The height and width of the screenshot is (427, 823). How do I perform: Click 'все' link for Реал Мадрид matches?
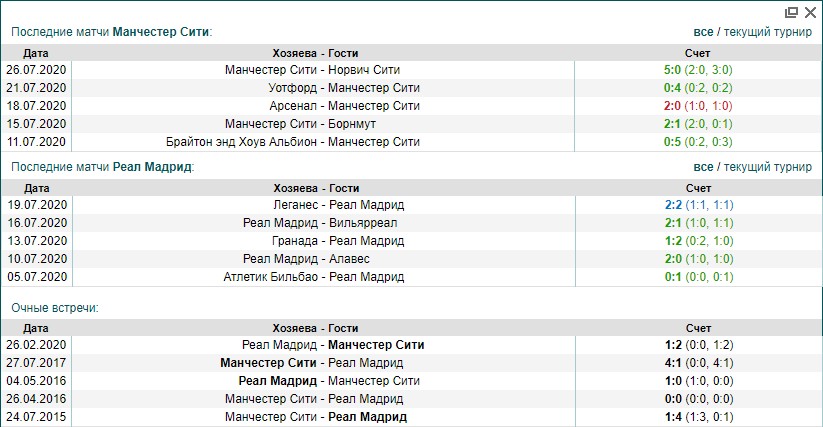point(704,167)
